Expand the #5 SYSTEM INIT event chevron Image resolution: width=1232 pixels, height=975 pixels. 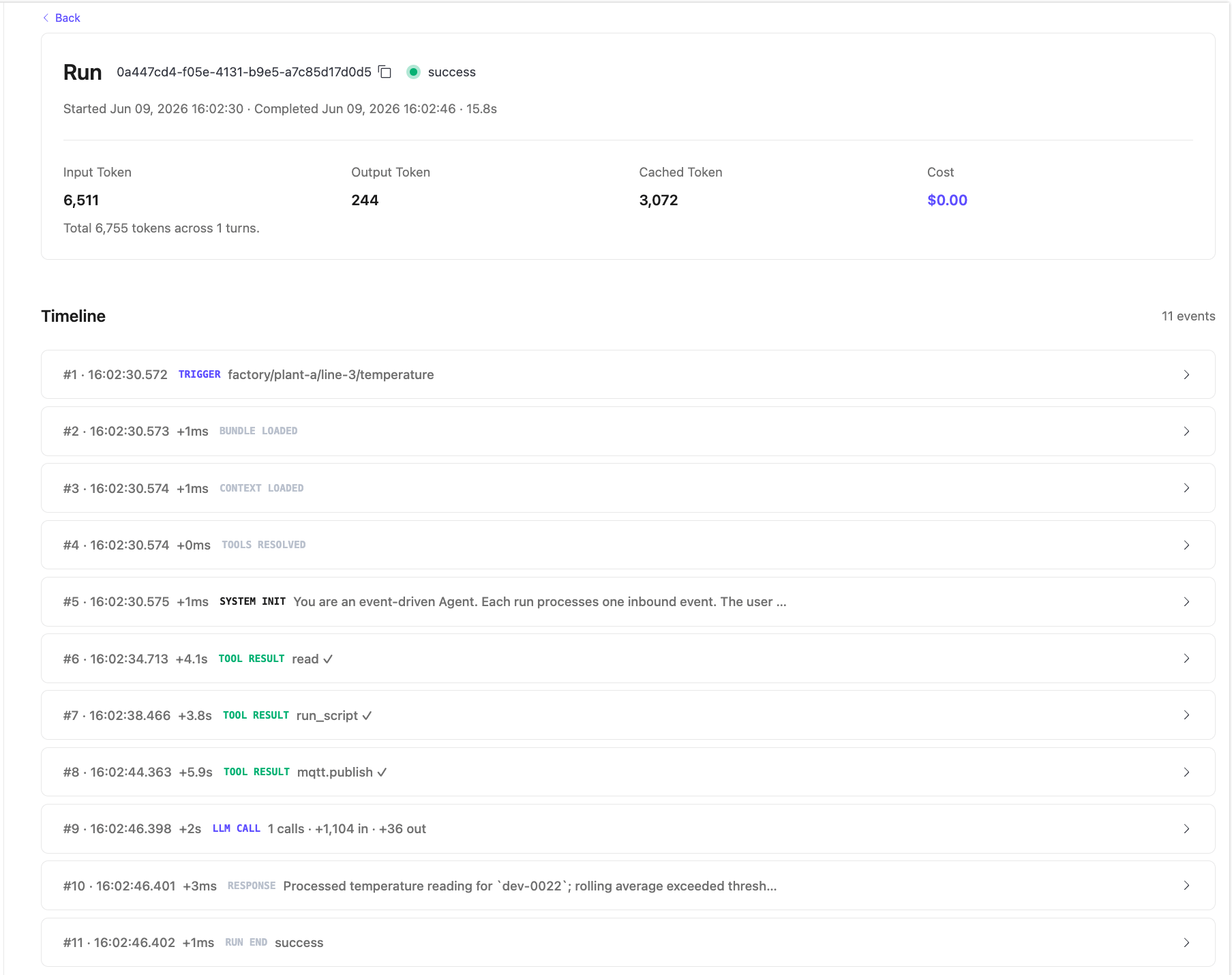coord(1186,601)
